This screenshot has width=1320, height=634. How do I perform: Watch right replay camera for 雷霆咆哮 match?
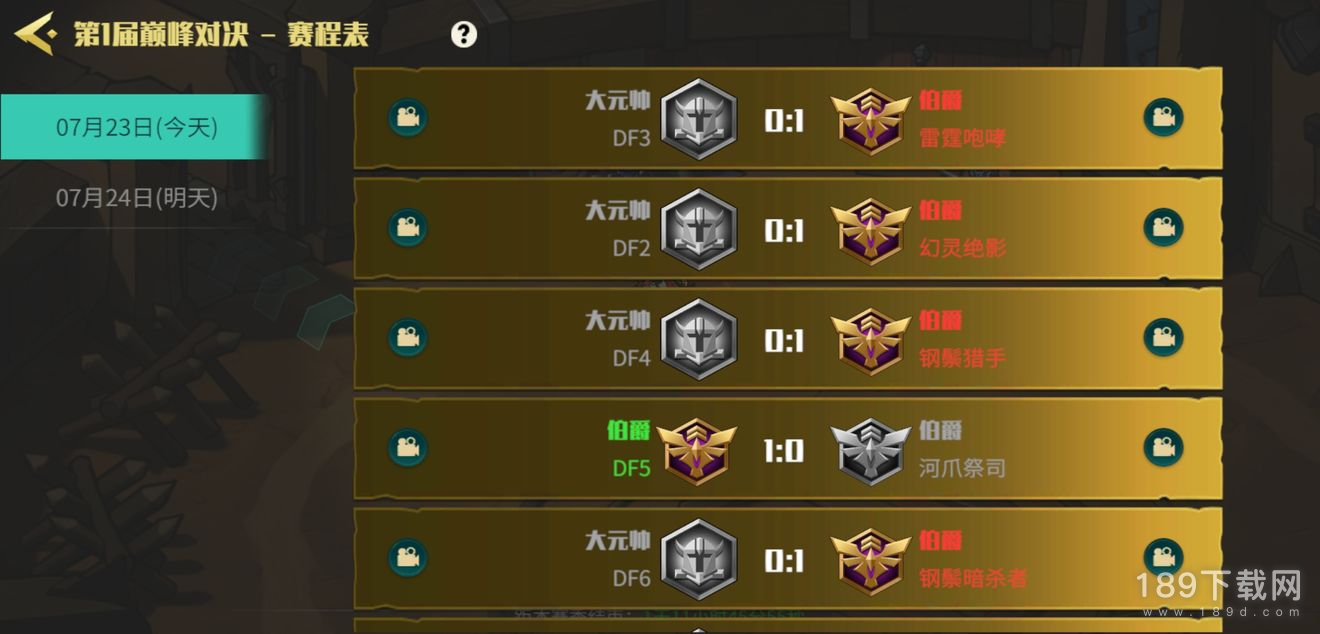pyautogui.click(x=1163, y=118)
